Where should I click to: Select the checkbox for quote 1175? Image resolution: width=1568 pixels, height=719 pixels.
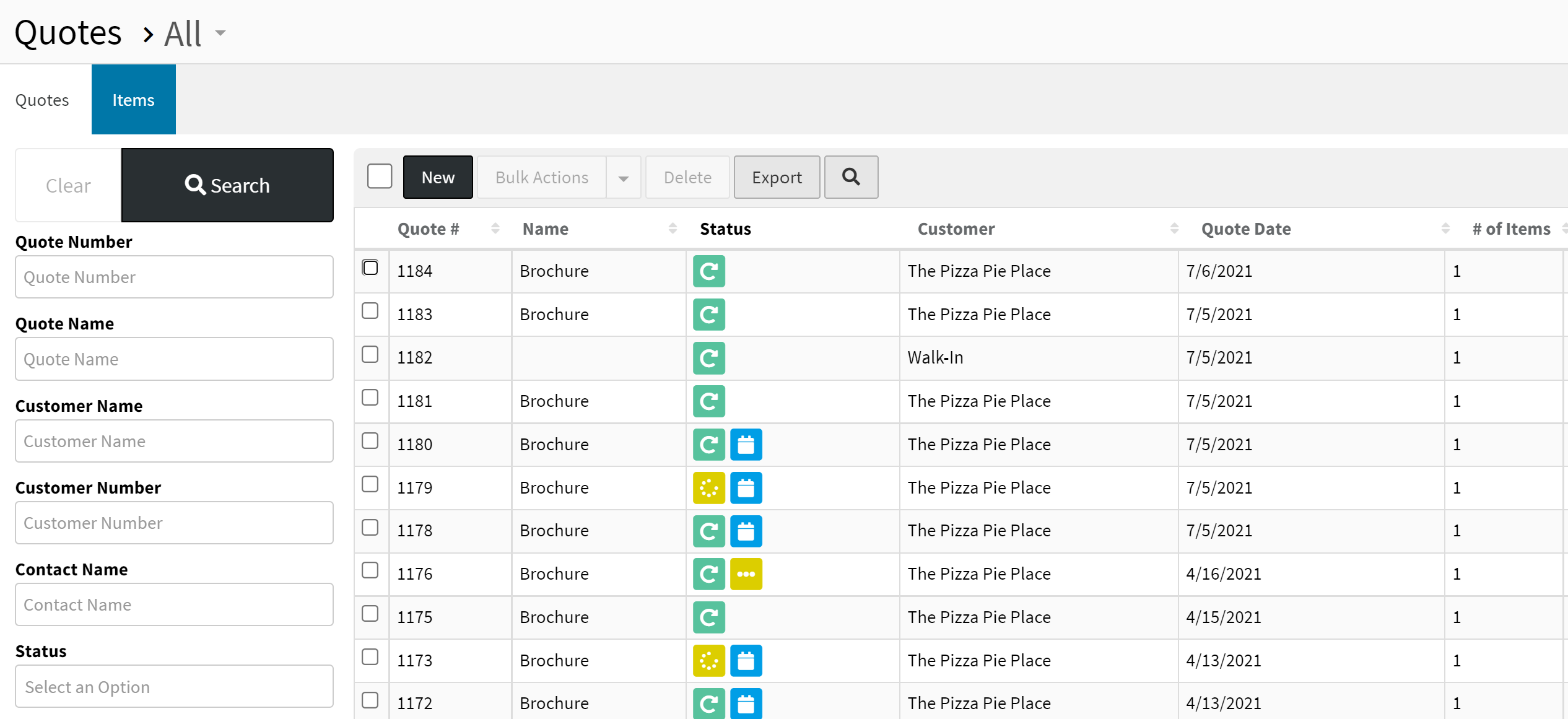(x=370, y=614)
